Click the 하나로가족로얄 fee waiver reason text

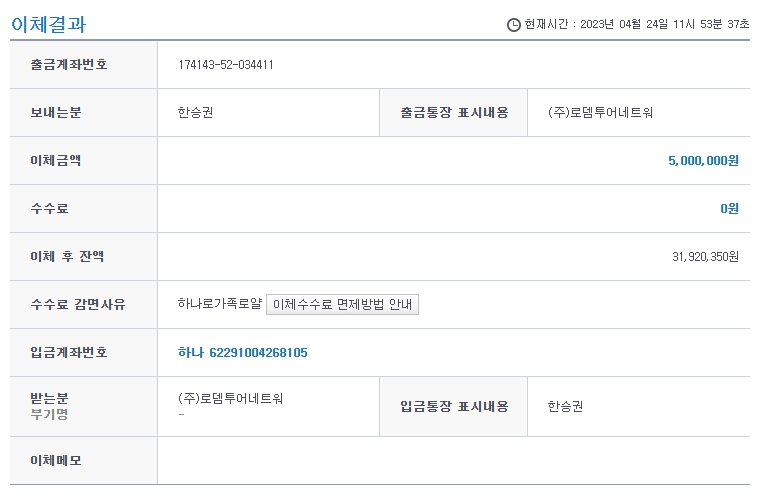coord(219,305)
